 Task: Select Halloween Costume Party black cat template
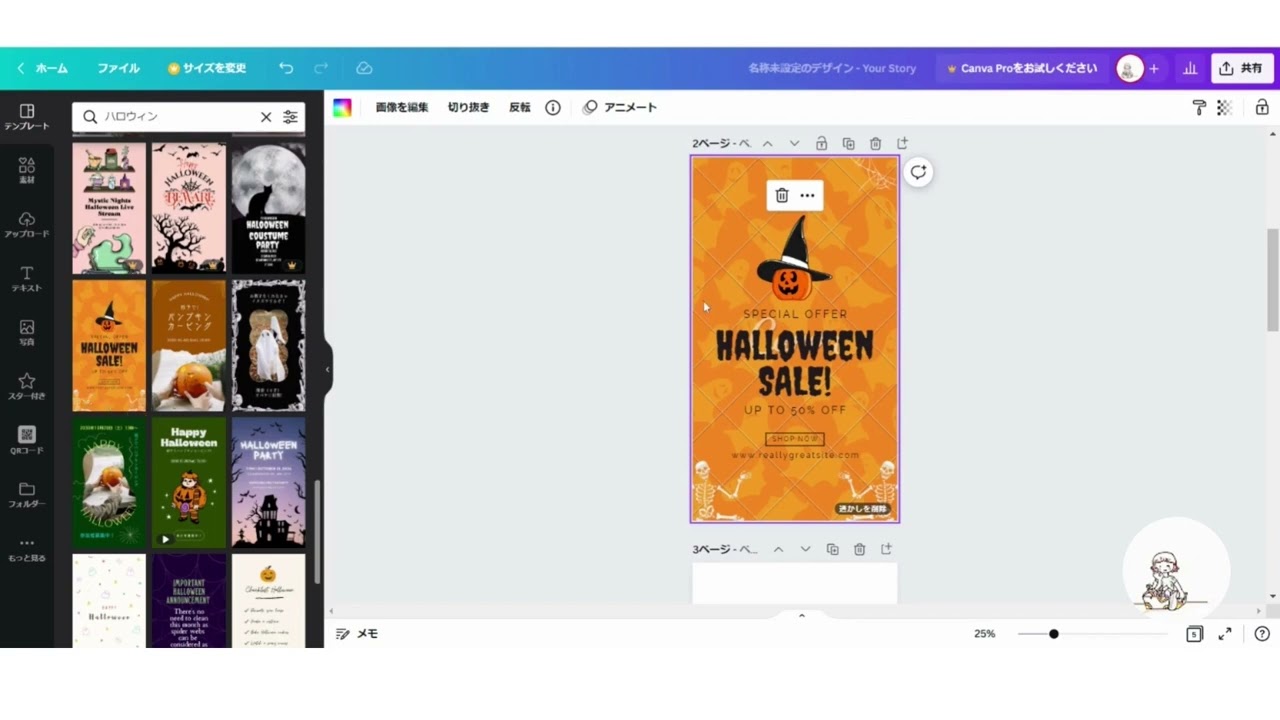click(268, 208)
